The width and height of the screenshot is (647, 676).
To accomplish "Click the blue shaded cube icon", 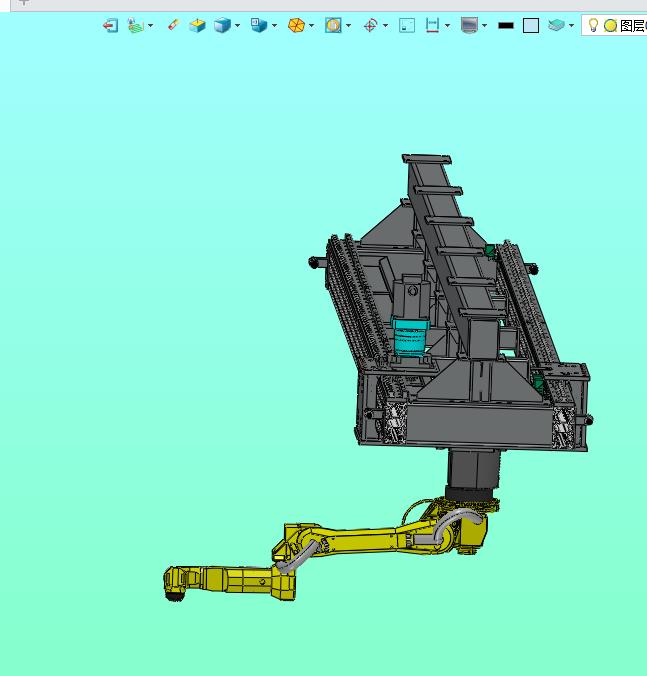I will [222, 25].
